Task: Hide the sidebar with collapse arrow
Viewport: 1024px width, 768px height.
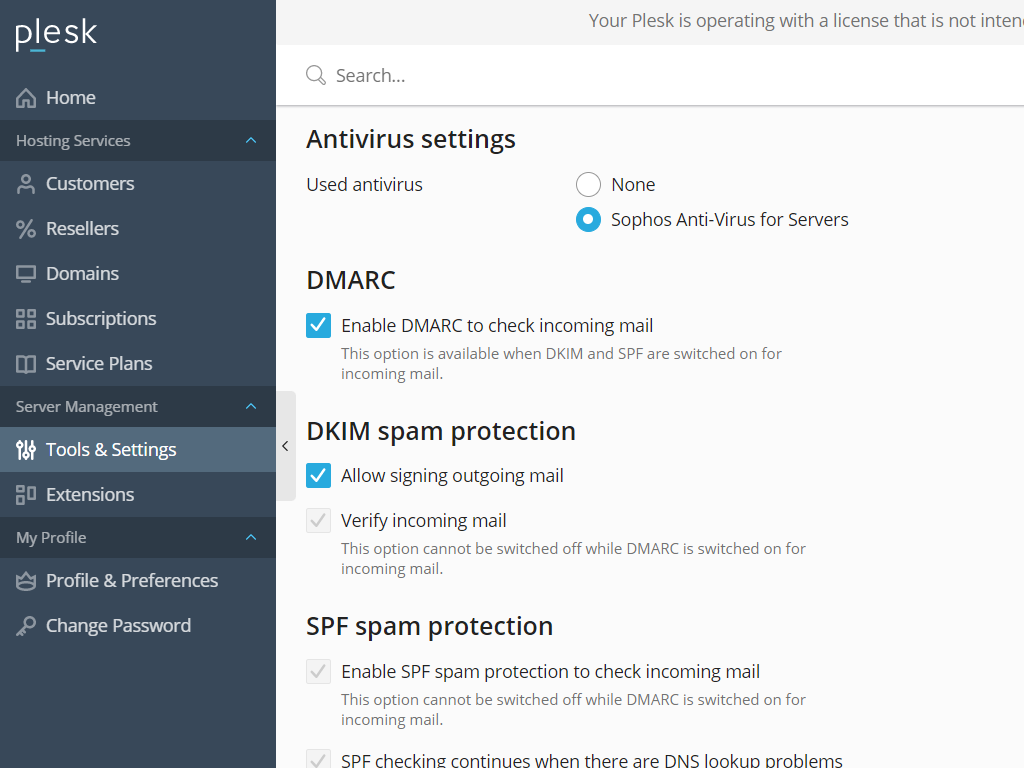Action: pos(285,446)
